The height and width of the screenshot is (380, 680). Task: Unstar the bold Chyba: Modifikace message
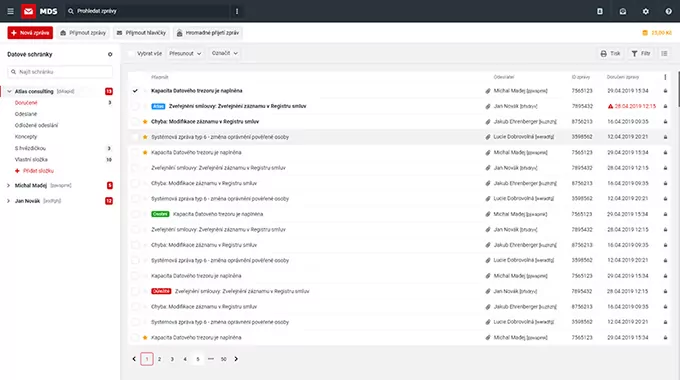tap(145, 122)
